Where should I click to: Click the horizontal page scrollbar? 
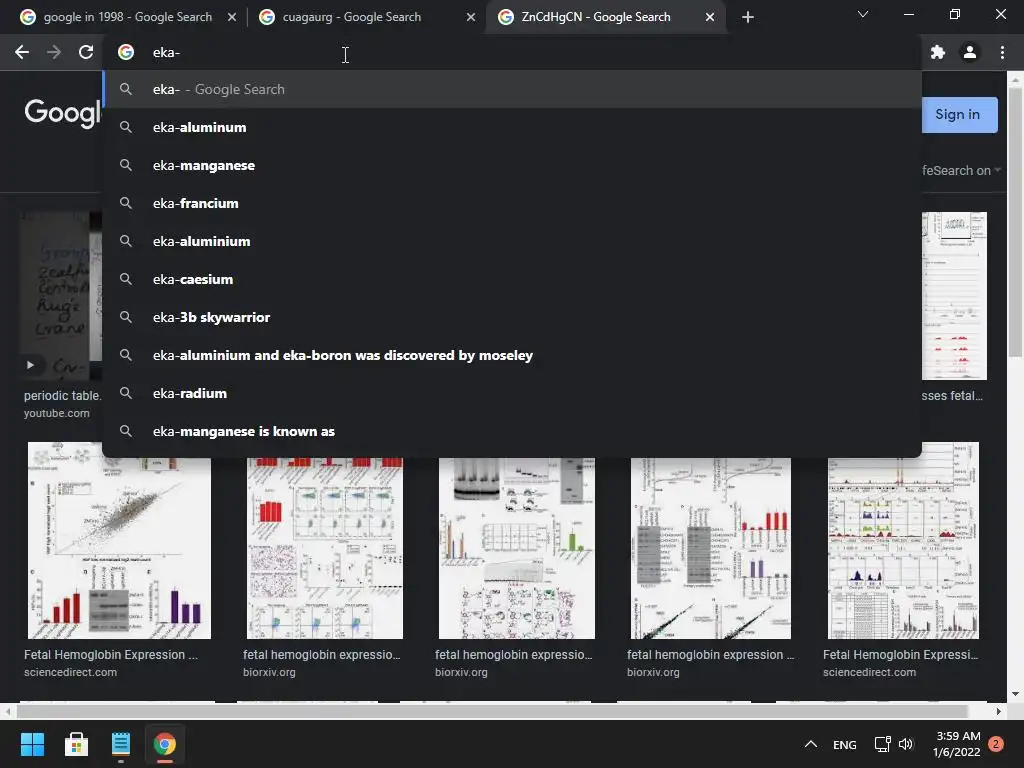(x=493, y=711)
